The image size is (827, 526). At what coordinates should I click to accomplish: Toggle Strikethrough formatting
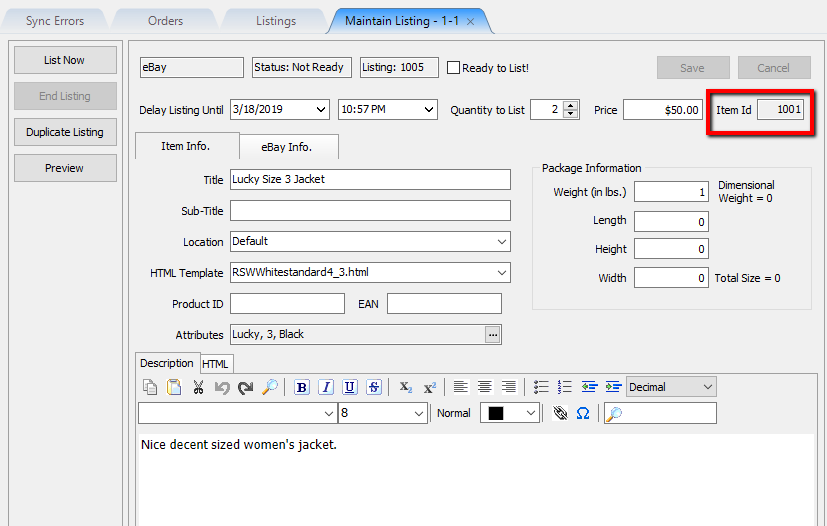[x=374, y=387]
